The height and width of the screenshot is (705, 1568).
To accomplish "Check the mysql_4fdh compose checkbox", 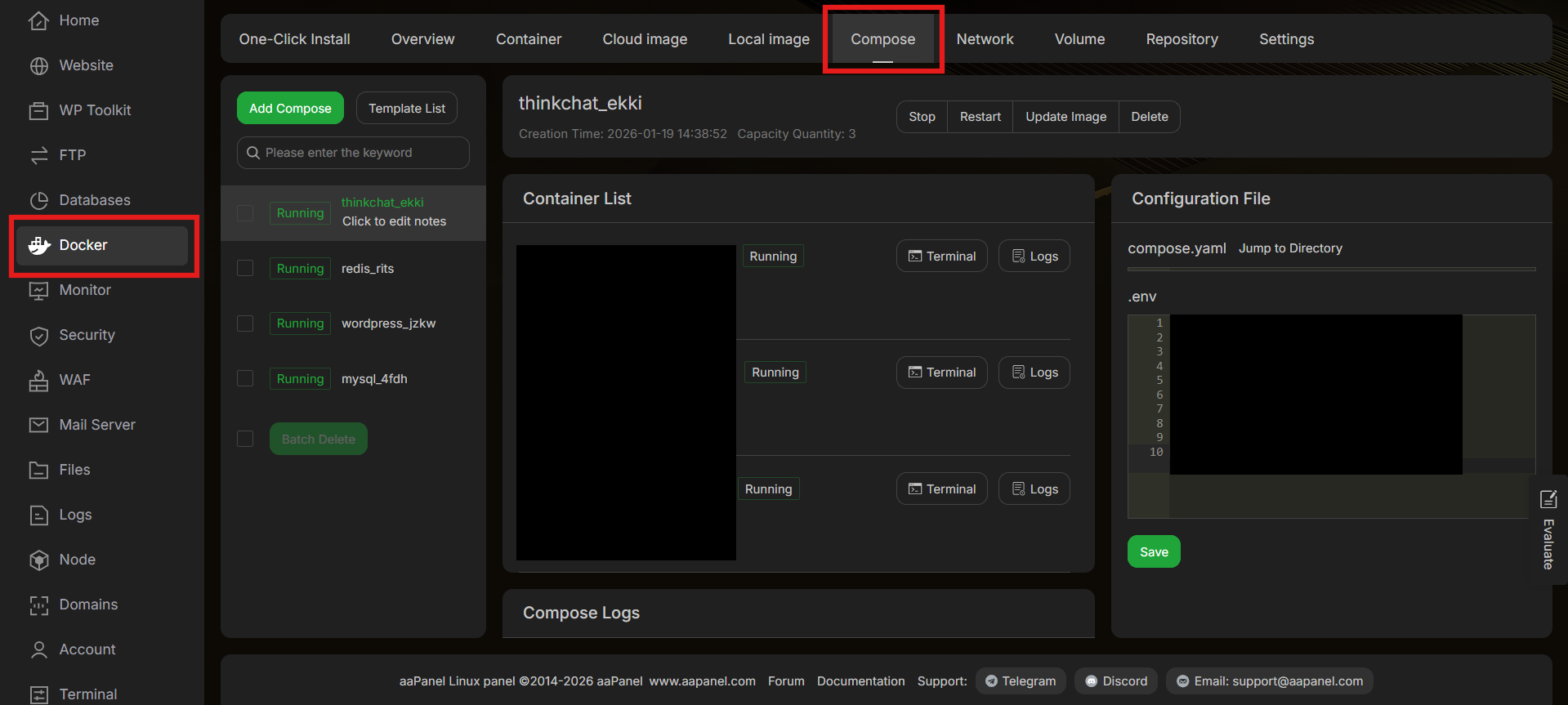I will pyautogui.click(x=245, y=378).
